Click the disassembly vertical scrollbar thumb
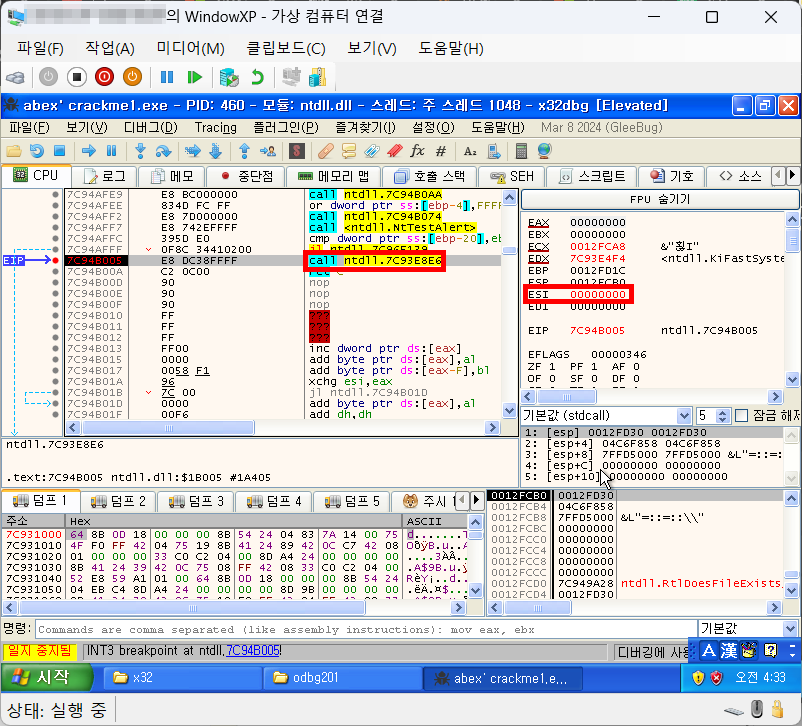This screenshot has width=802, height=726. click(509, 250)
